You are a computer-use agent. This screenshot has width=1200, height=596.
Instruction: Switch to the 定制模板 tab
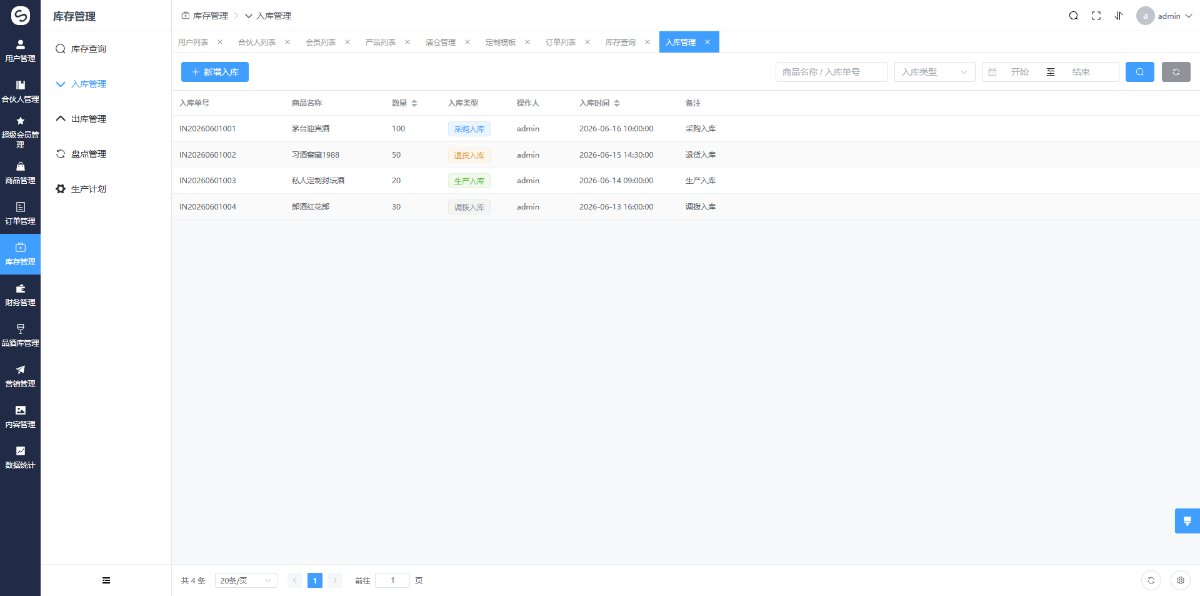500,42
